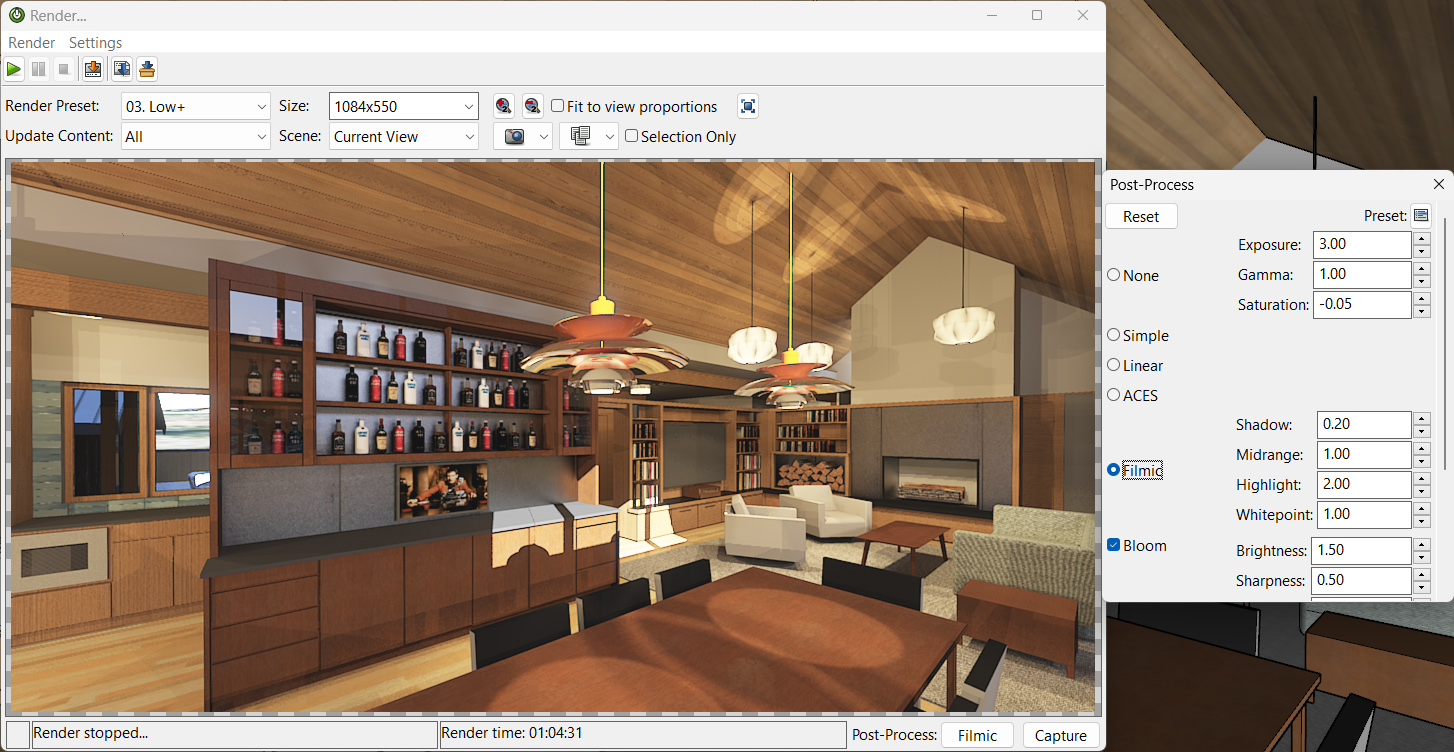Click the Brightness value field
1454x752 pixels.
point(1364,550)
